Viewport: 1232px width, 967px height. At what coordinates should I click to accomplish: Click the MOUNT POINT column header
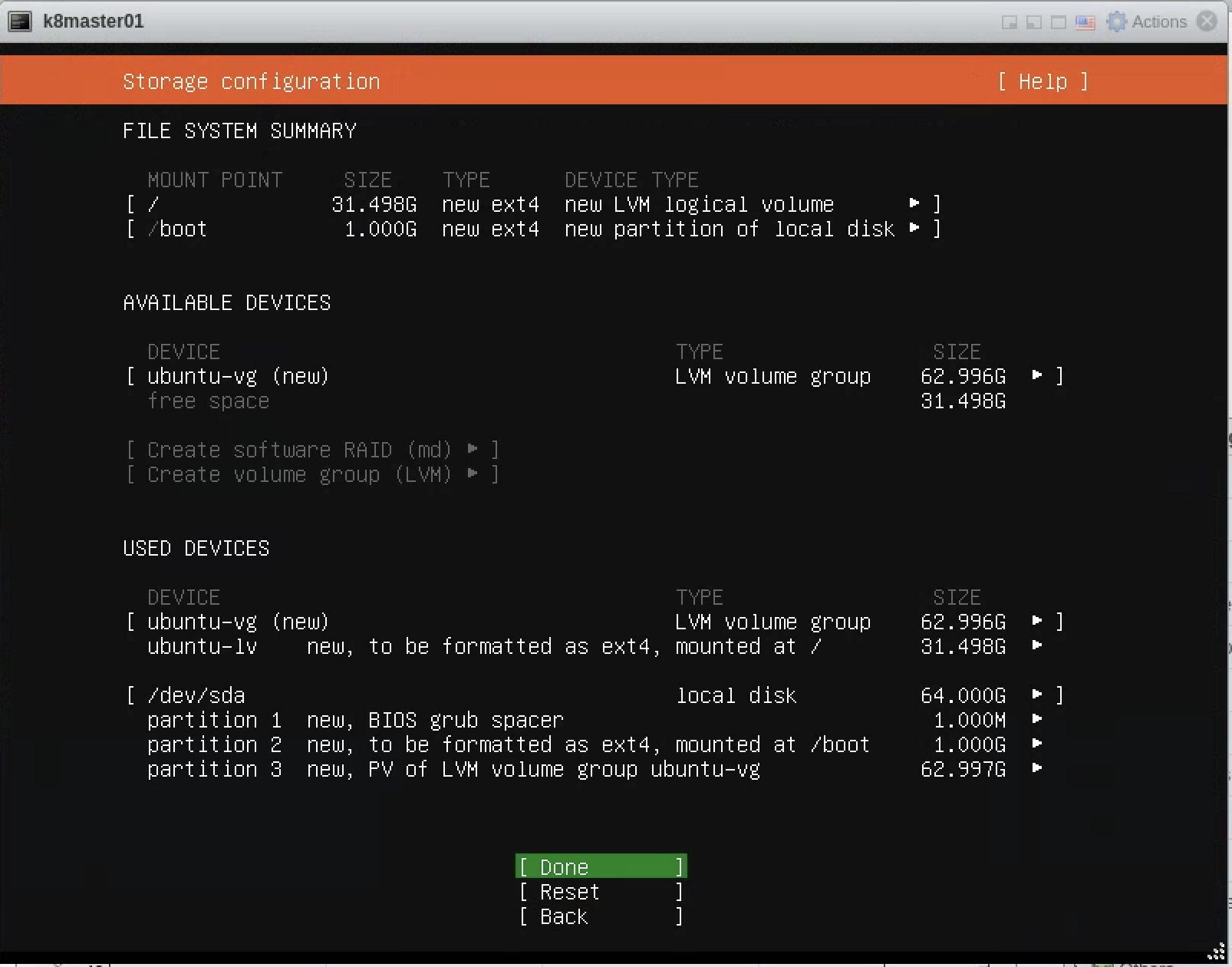pos(215,180)
